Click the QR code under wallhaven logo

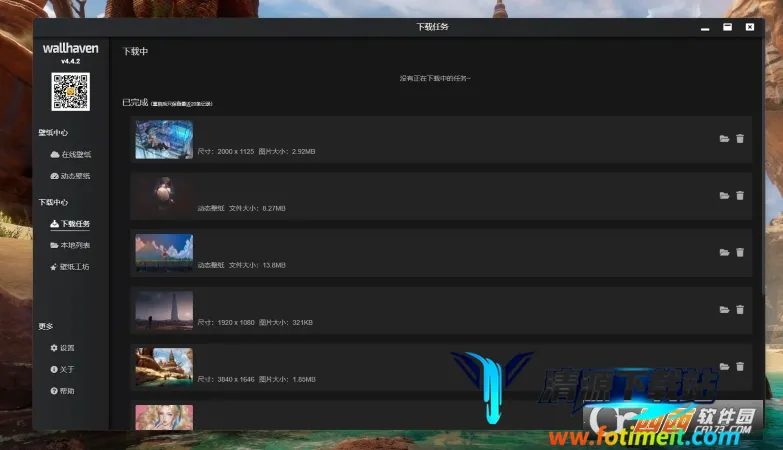pos(70,92)
